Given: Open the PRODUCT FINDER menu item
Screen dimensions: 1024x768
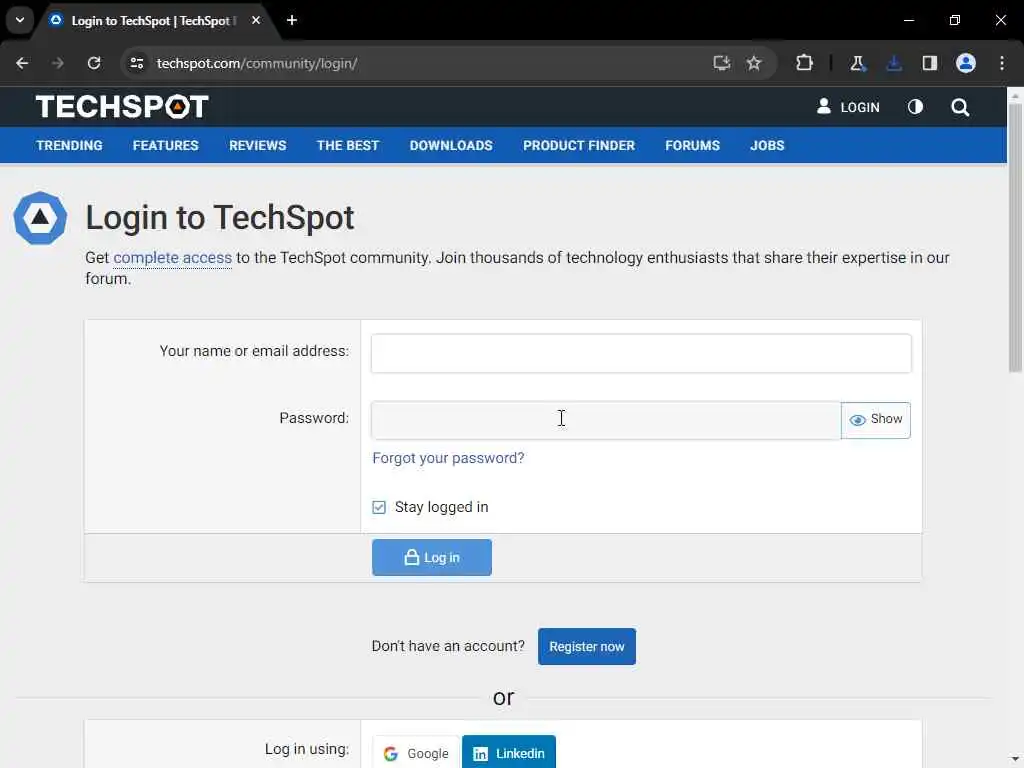Looking at the screenshot, I should tap(579, 146).
